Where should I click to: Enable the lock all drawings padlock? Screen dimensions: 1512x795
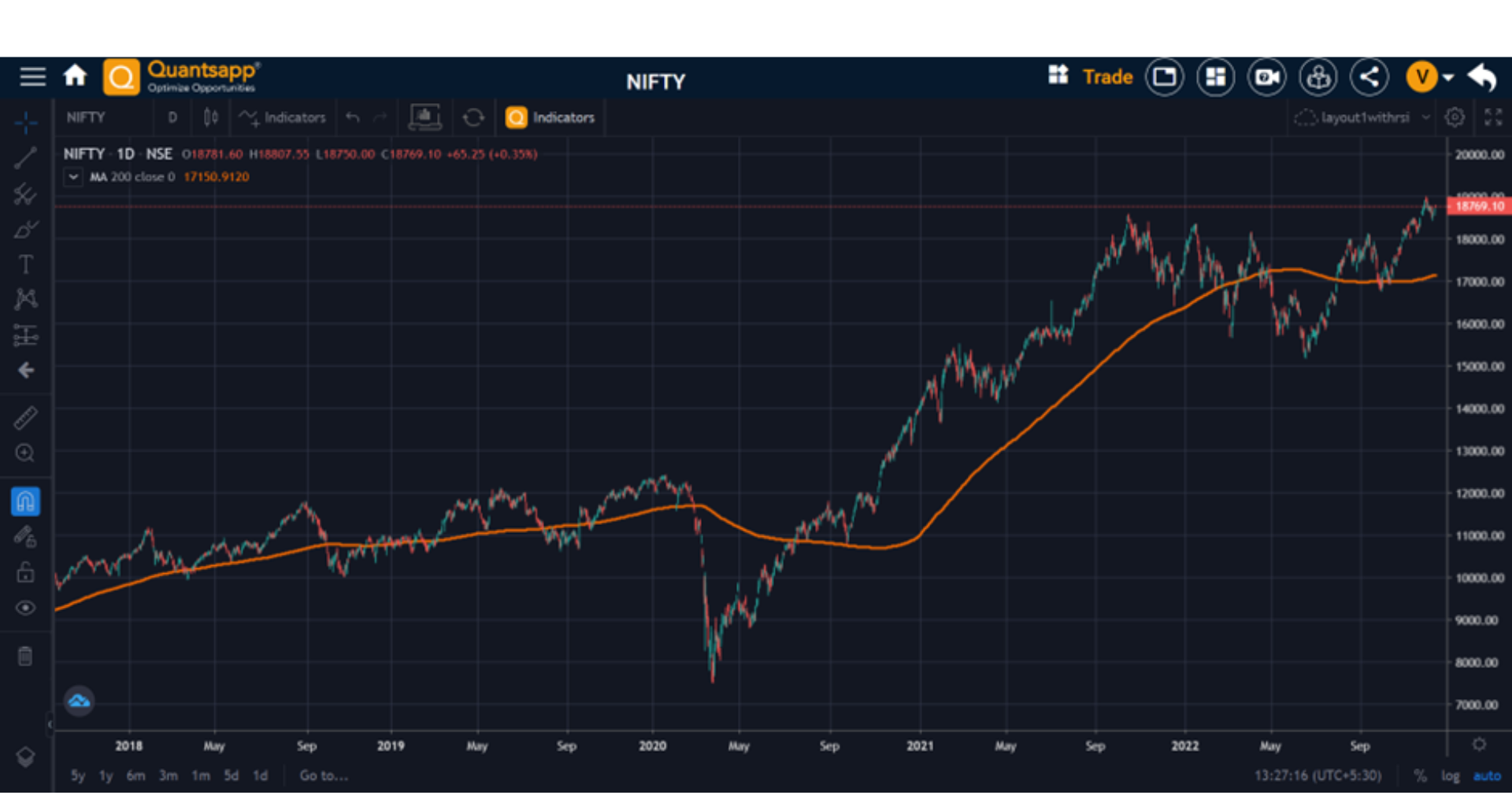25,572
